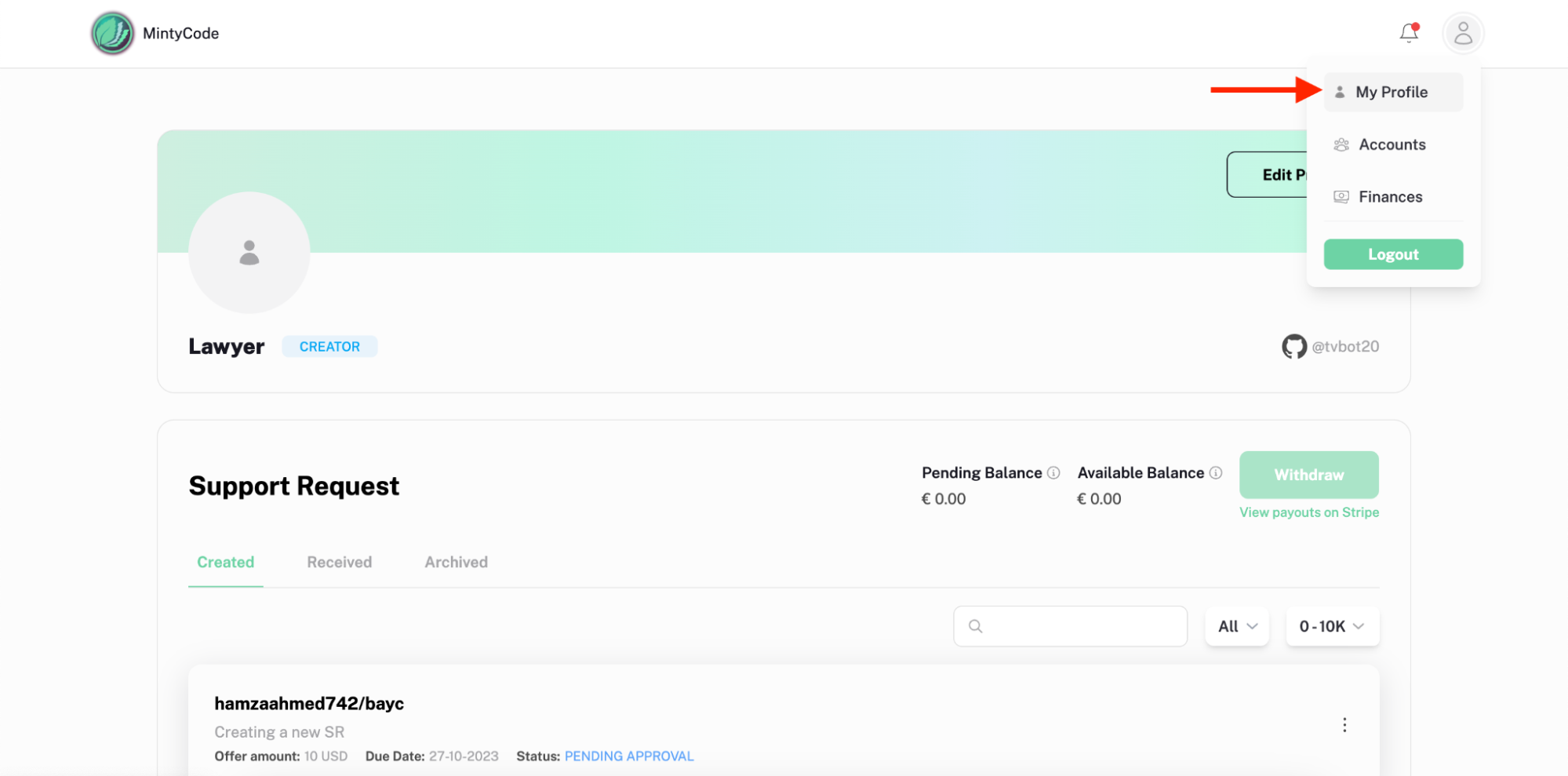The width and height of the screenshot is (1568, 776).
Task: Click the PENDING APPROVAL status text
Action: click(629, 756)
